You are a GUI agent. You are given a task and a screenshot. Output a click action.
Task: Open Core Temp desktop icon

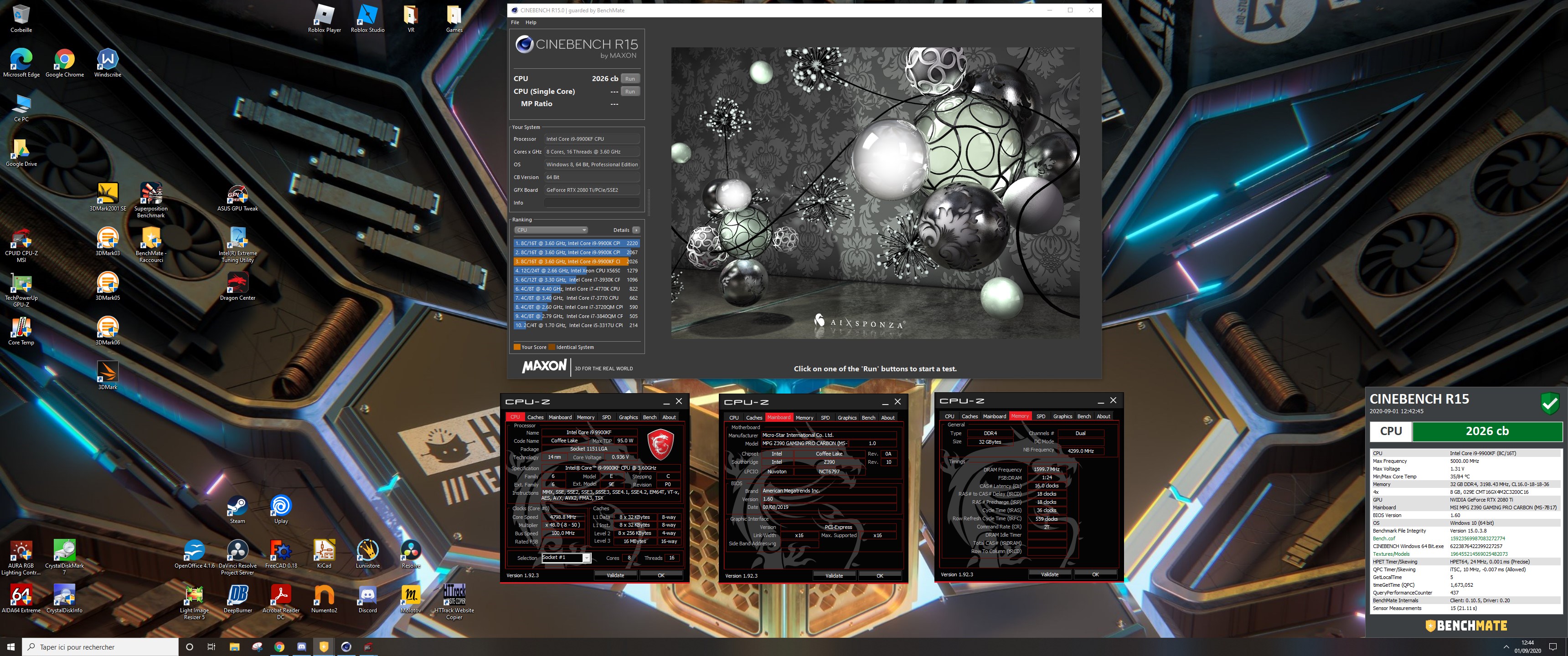click(x=21, y=331)
